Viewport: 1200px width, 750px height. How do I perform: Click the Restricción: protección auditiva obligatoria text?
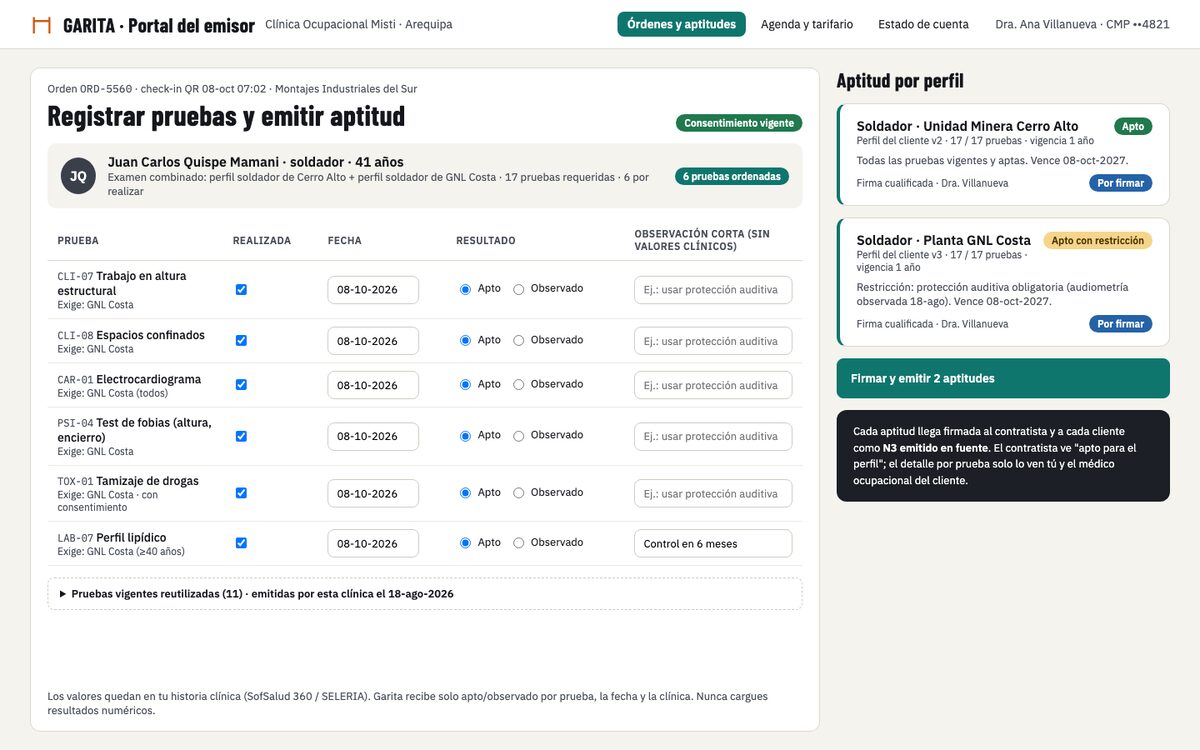(x=992, y=294)
